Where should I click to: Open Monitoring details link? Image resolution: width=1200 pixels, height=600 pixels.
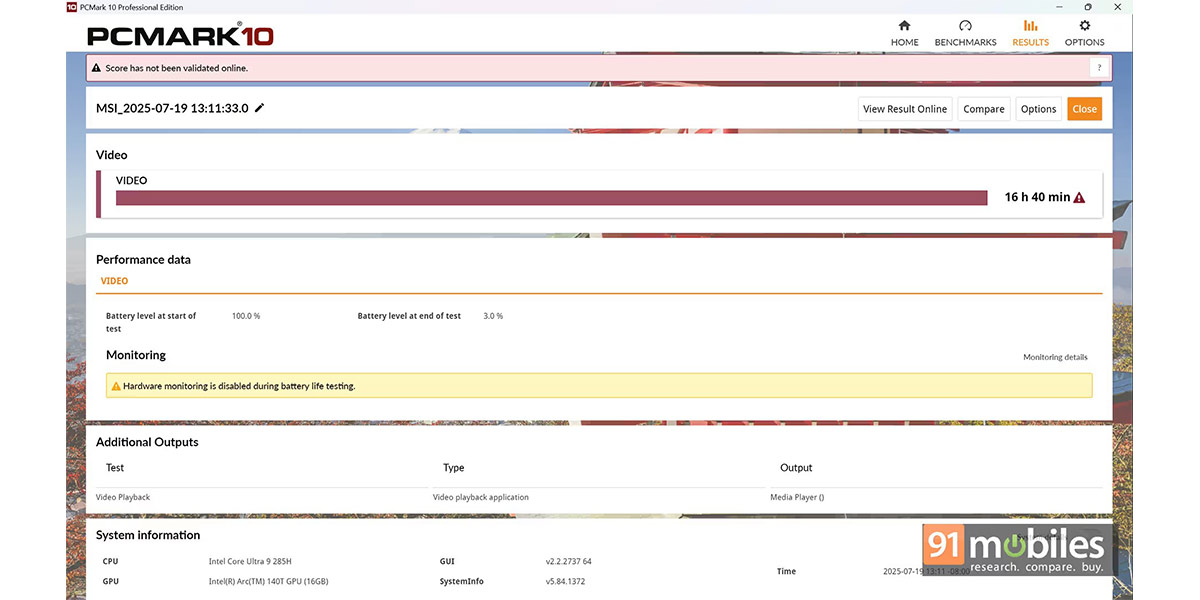point(1055,357)
